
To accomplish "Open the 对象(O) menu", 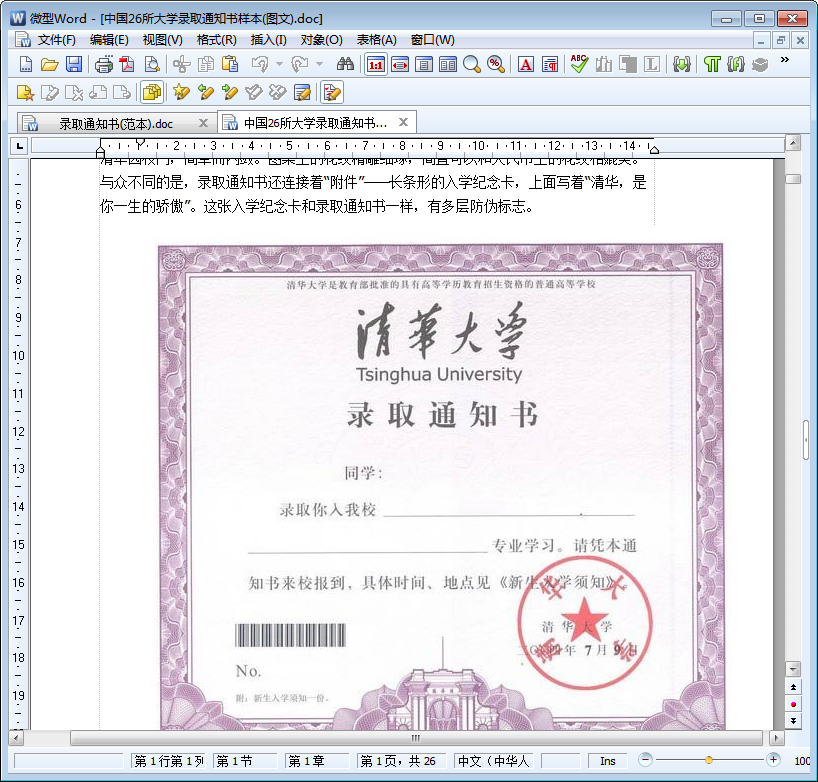I will [321, 40].
